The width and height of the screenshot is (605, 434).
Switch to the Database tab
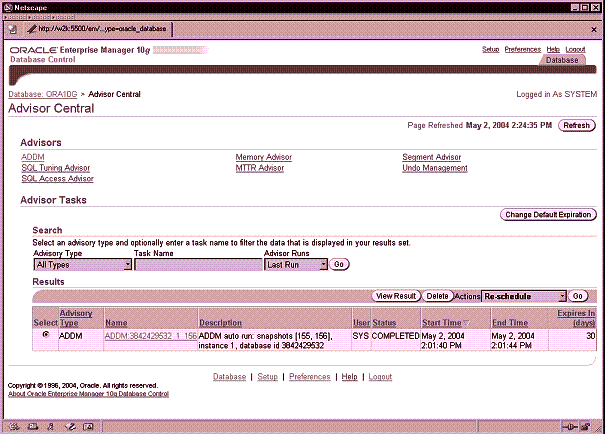click(562, 60)
